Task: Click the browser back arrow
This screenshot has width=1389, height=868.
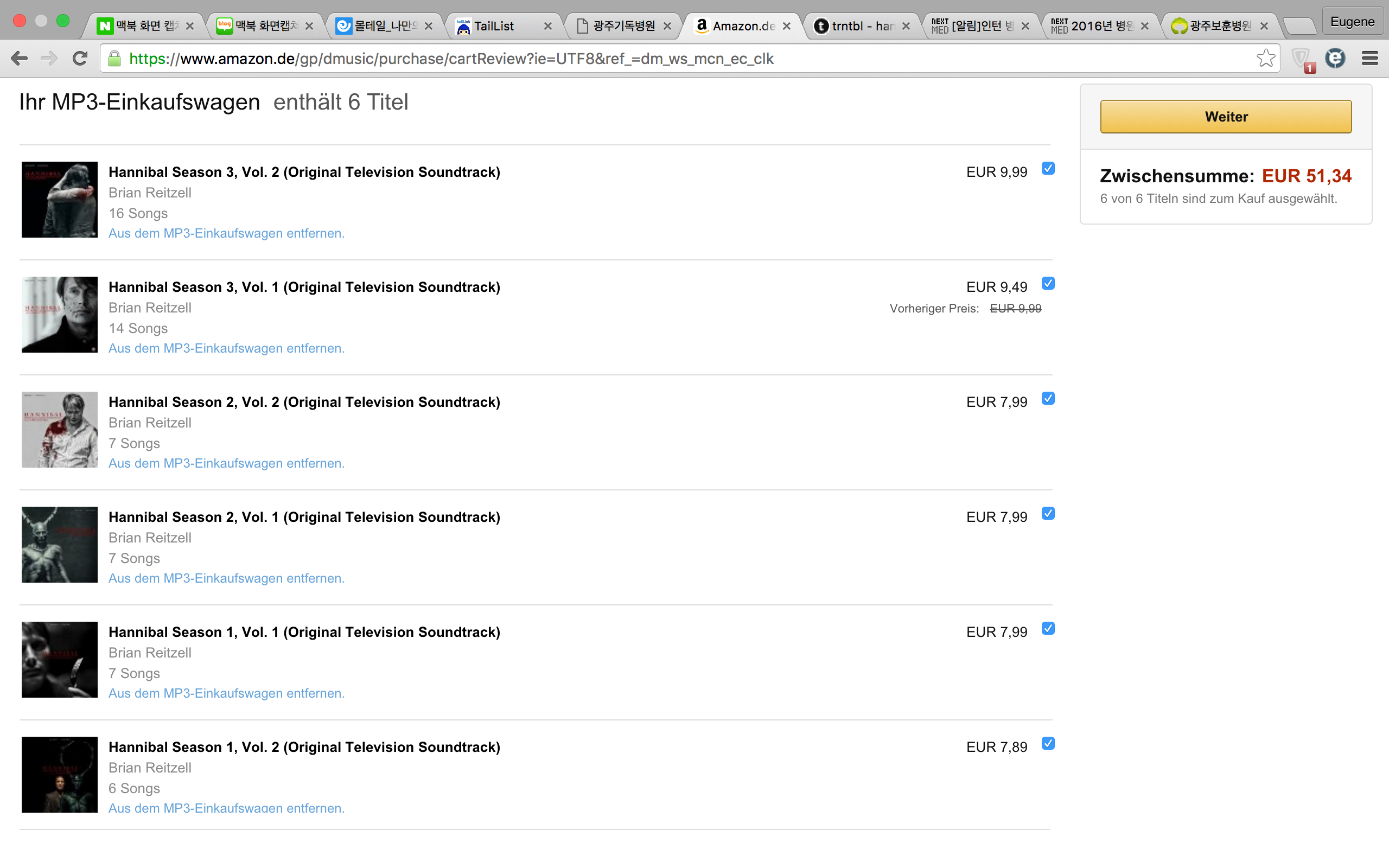Action: click(19, 59)
